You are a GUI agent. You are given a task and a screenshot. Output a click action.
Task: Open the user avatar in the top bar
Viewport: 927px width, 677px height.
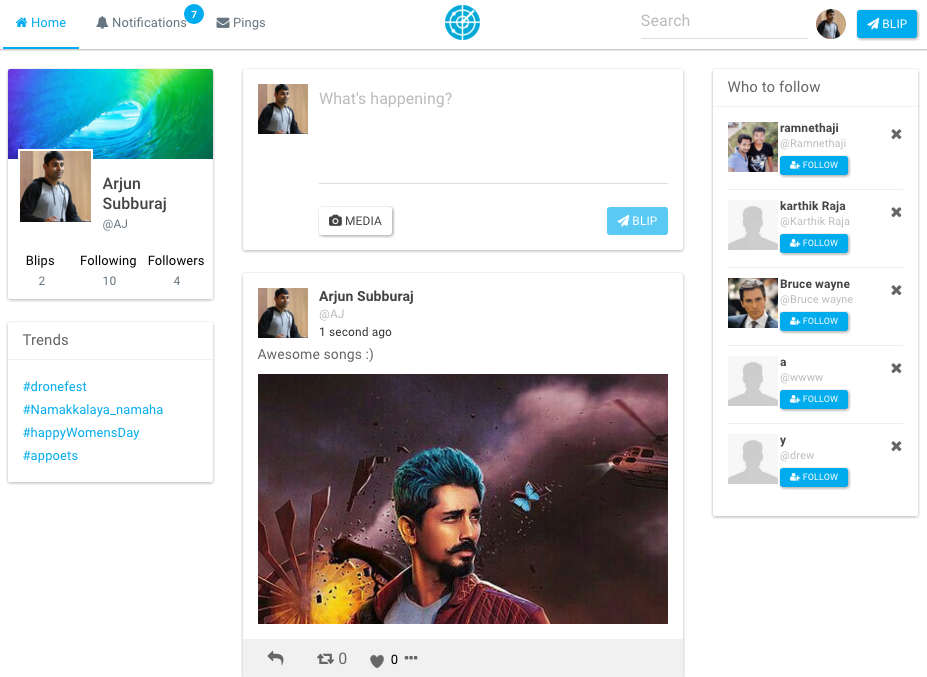pos(831,24)
